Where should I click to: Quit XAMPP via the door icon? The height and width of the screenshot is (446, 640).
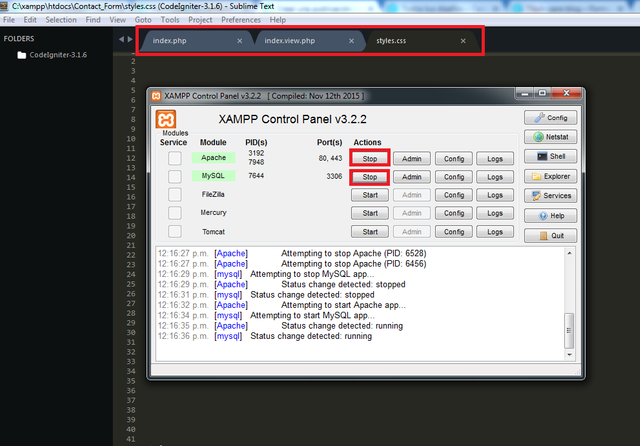[x=550, y=235]
